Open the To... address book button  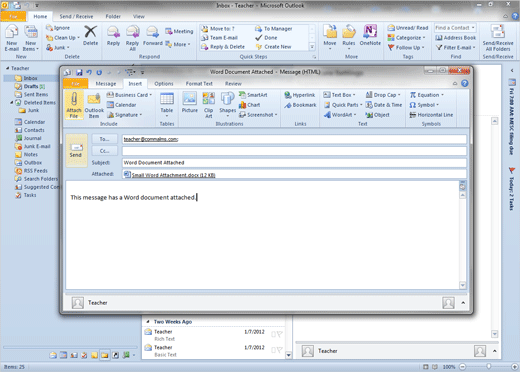[104, 139]
